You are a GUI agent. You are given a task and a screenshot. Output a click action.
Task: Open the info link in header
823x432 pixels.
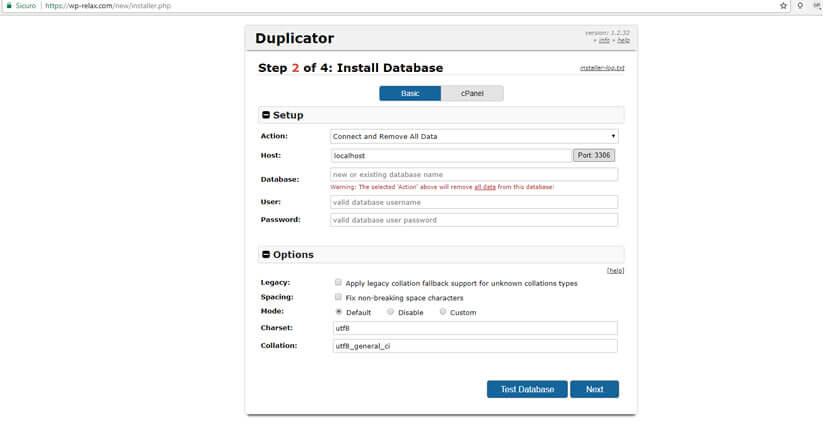click(x=605, y=40)
